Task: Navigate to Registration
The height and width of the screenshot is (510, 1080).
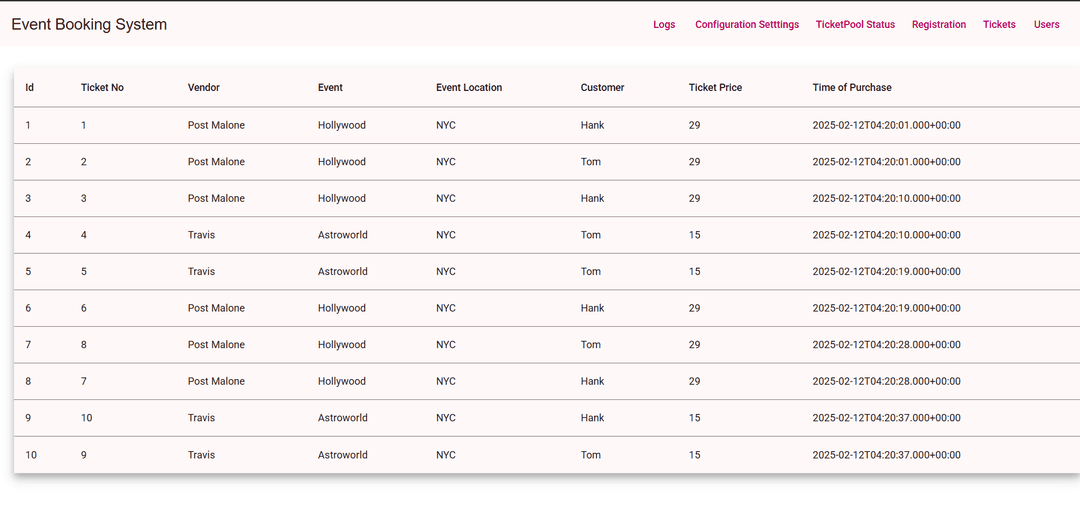Action: pos(939,24)
